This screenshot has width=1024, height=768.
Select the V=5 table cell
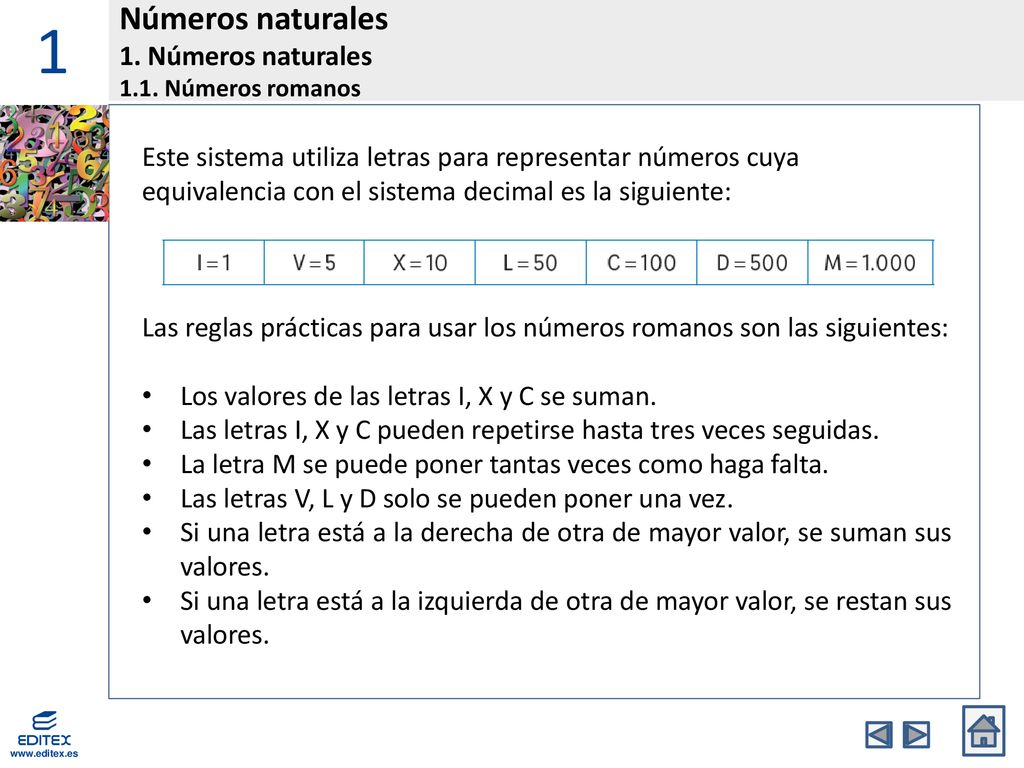coord(314,263)
